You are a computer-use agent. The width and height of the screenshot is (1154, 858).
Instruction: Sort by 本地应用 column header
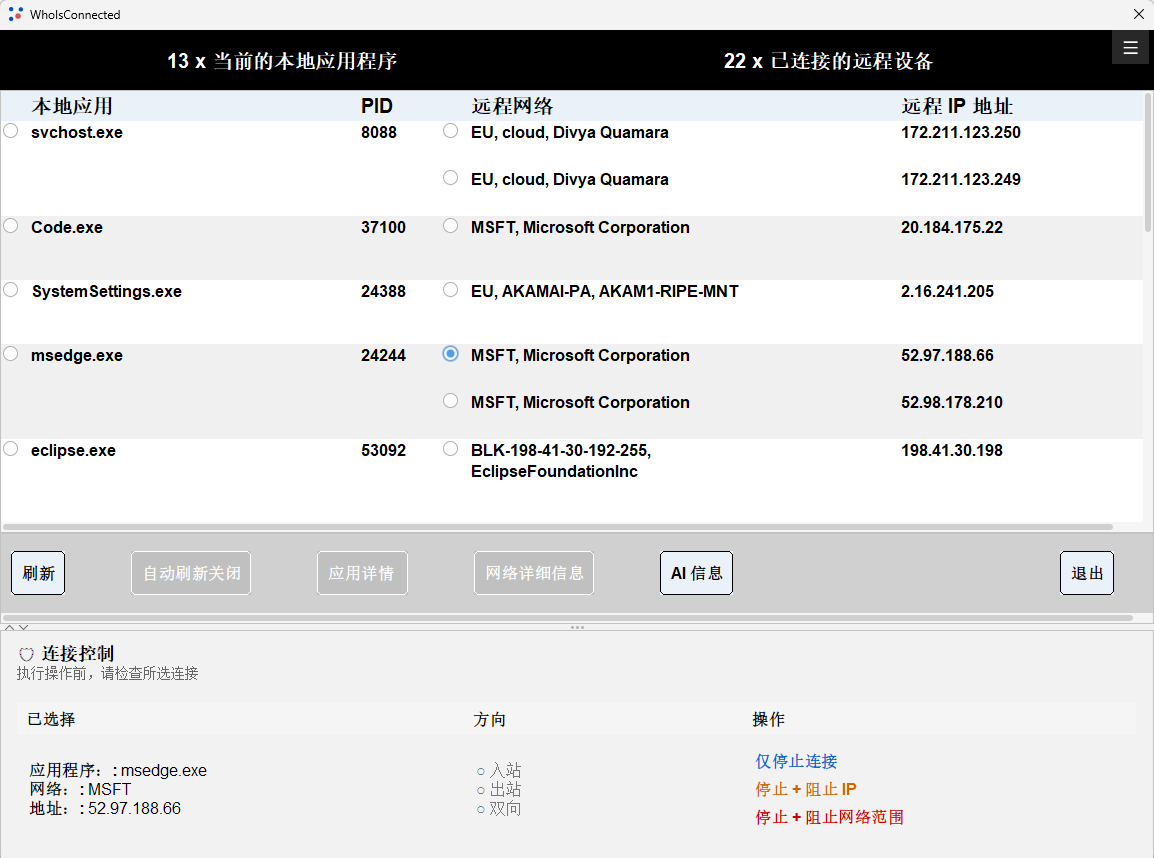72,106
